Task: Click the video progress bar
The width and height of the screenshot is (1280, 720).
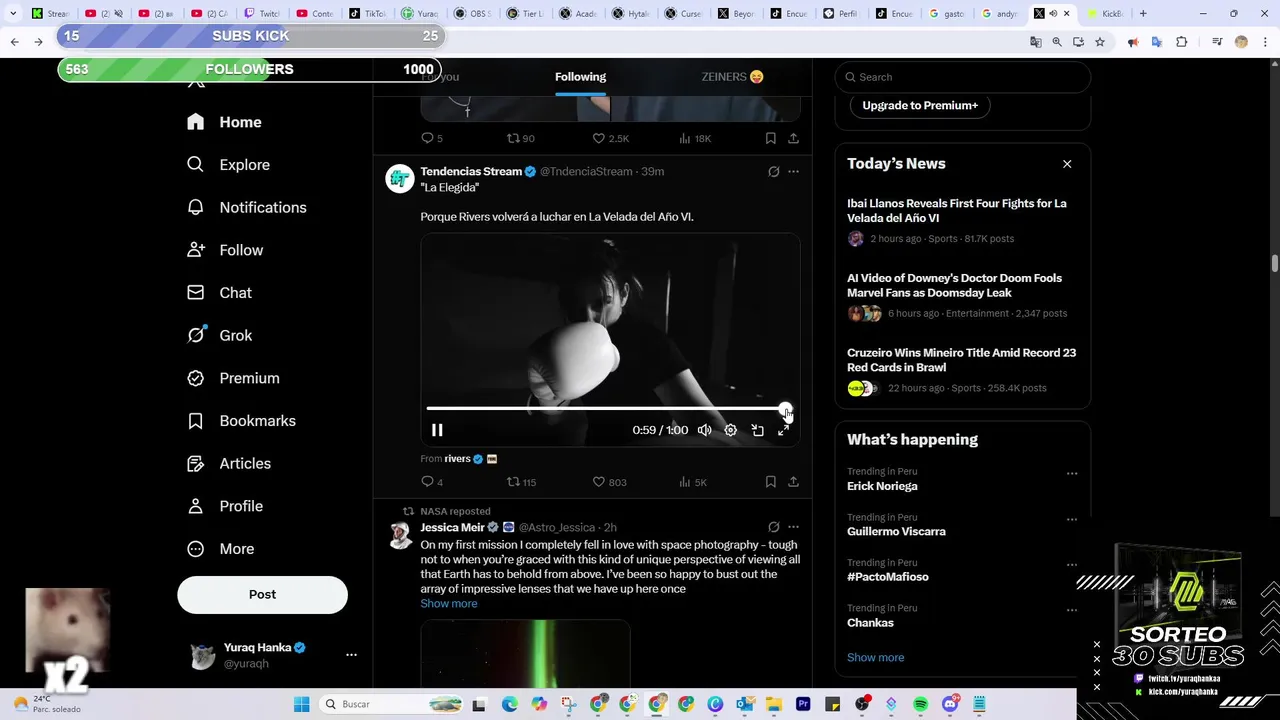Action: 607,408
